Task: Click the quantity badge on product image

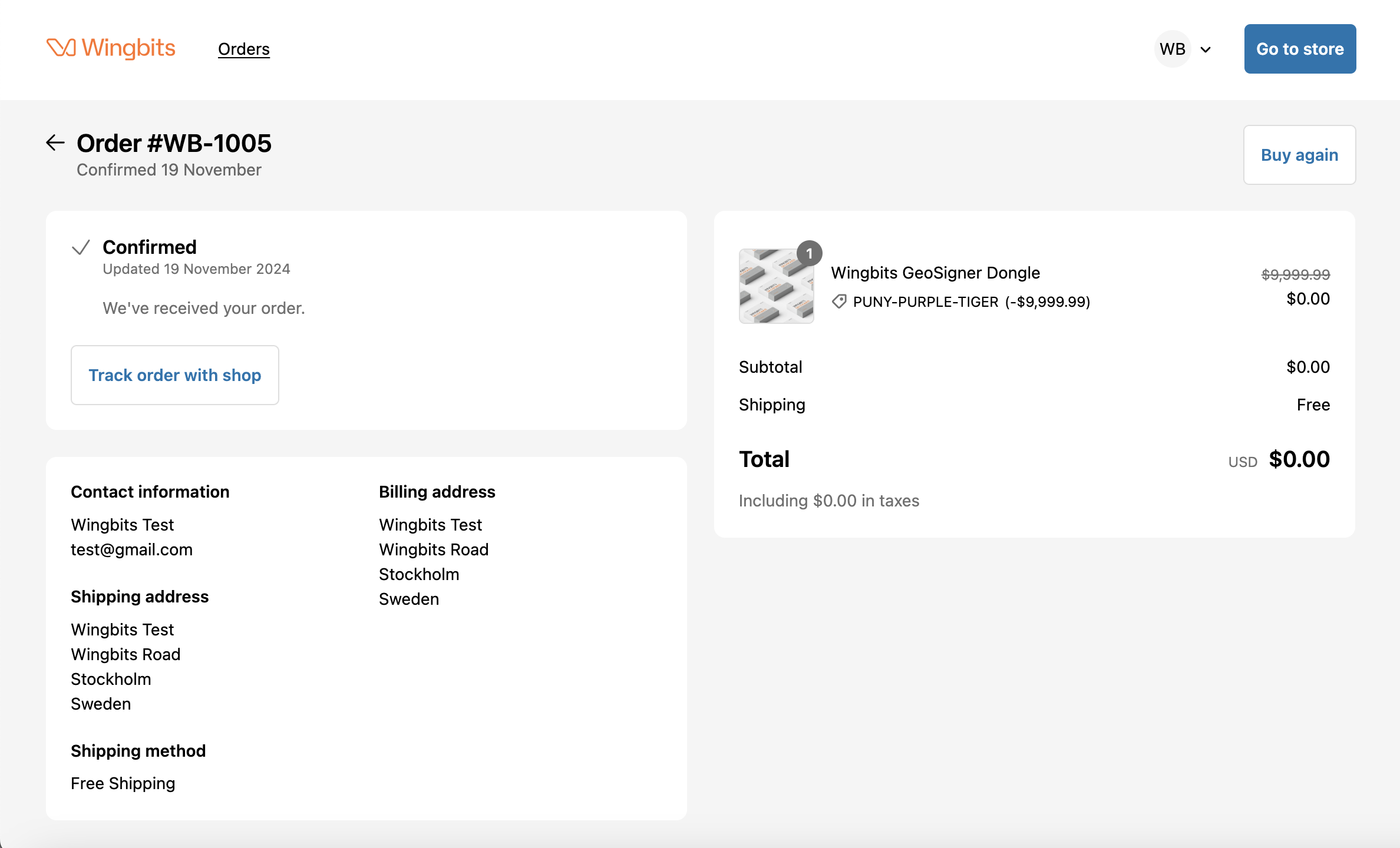Action: pyautogui.click(x=809, y=253)
